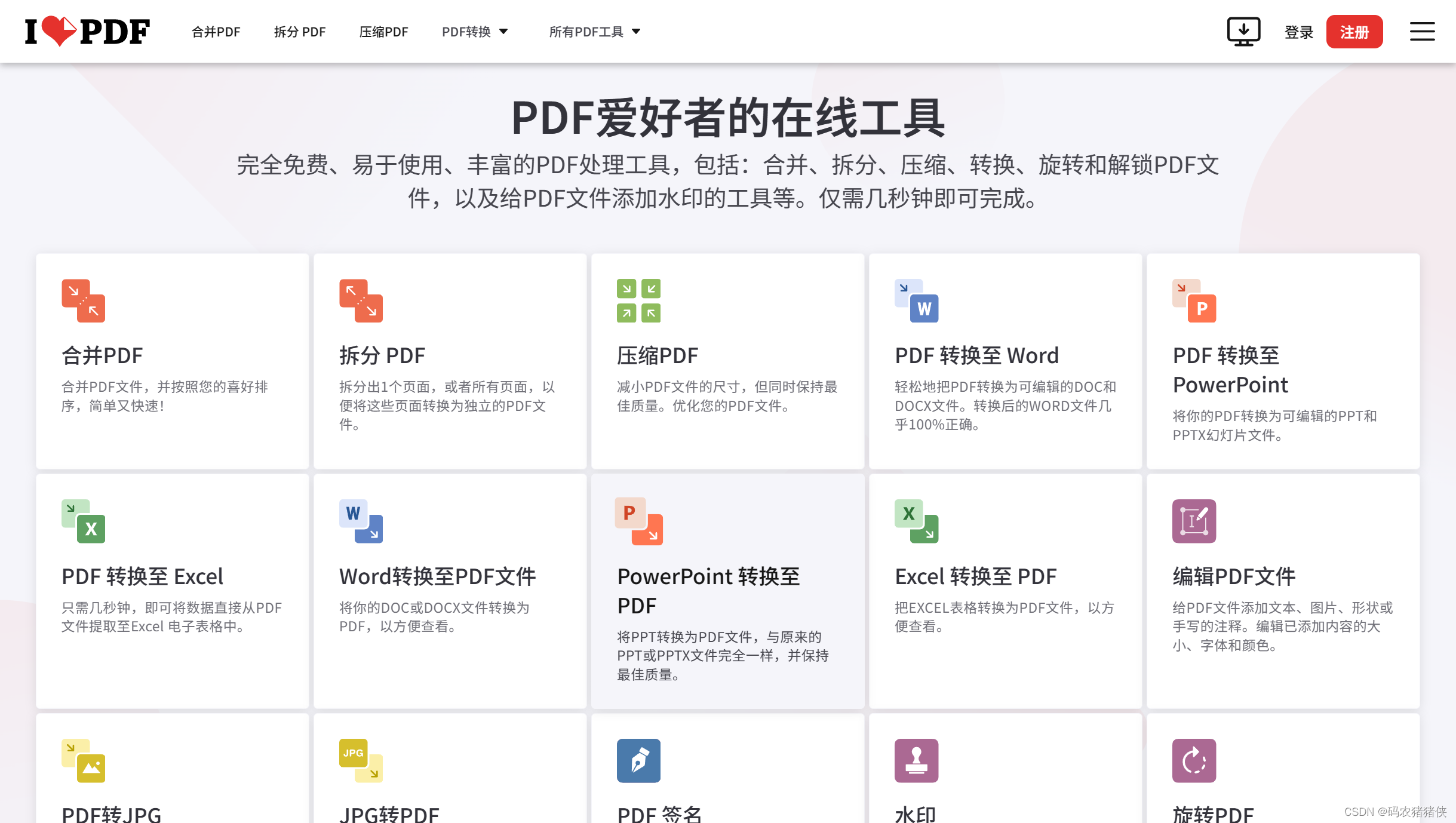Viewport: 1456px width, 823px height.
Task: Click the PDF 转换至 PowerPoint icon
Action: tap(1194, 300)
